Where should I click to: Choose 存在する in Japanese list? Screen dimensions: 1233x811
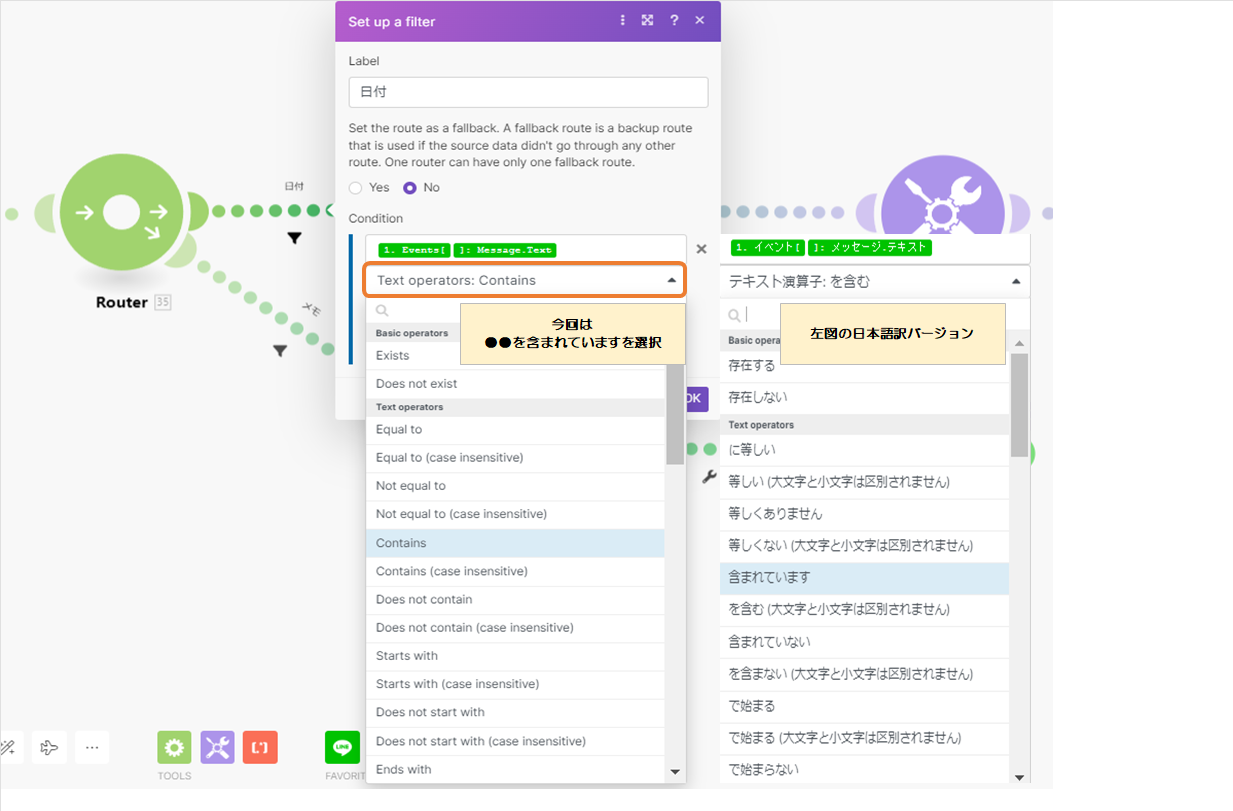coord(864,366)
